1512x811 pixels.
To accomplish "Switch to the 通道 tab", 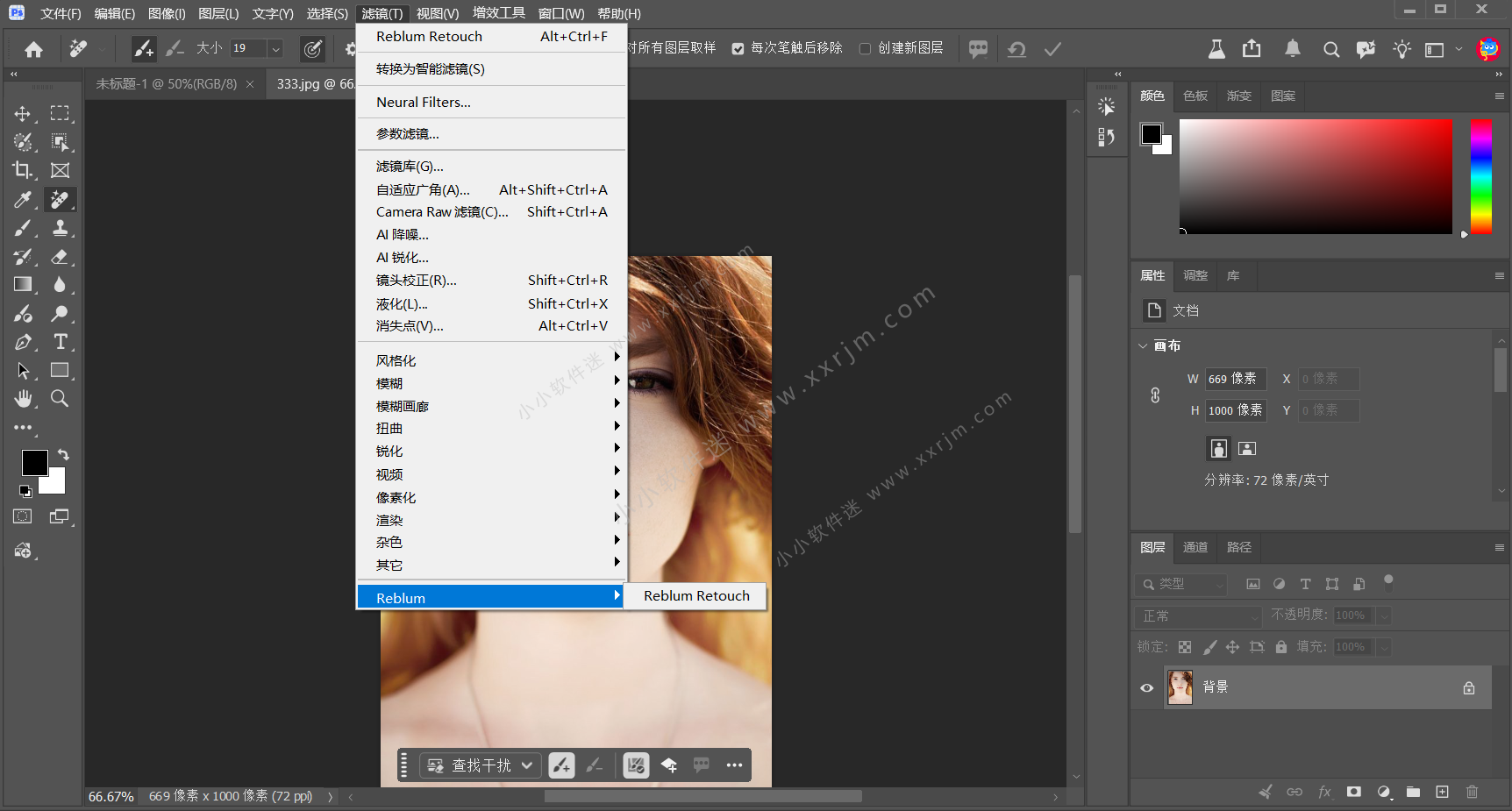I will [1195, 547].
